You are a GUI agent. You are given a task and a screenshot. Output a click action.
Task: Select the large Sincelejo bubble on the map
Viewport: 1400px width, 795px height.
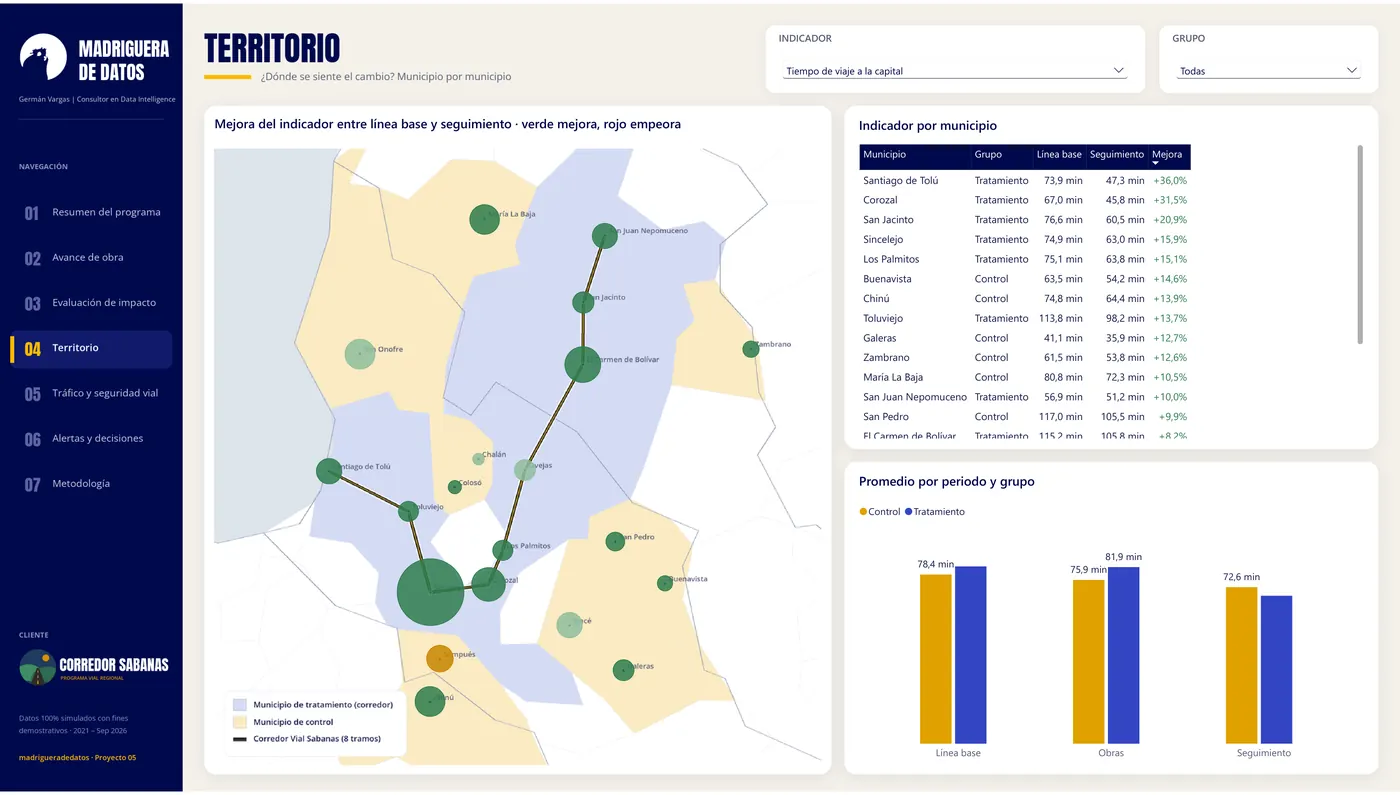point(430,593)
